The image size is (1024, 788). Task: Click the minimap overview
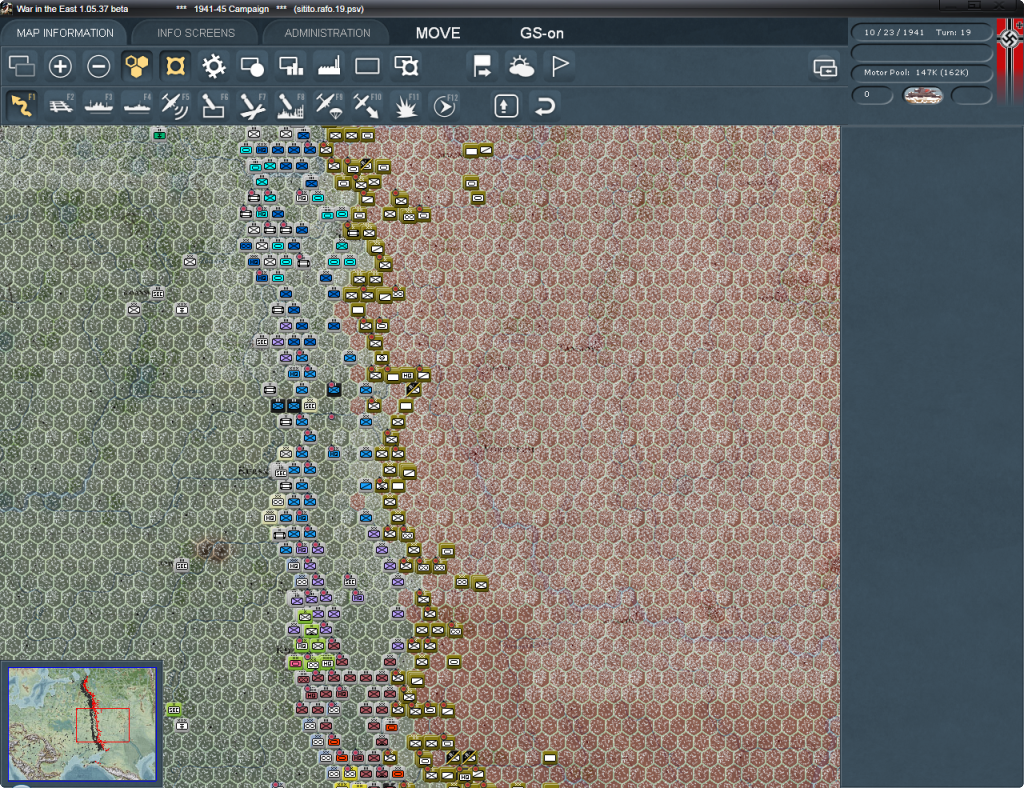82,723
